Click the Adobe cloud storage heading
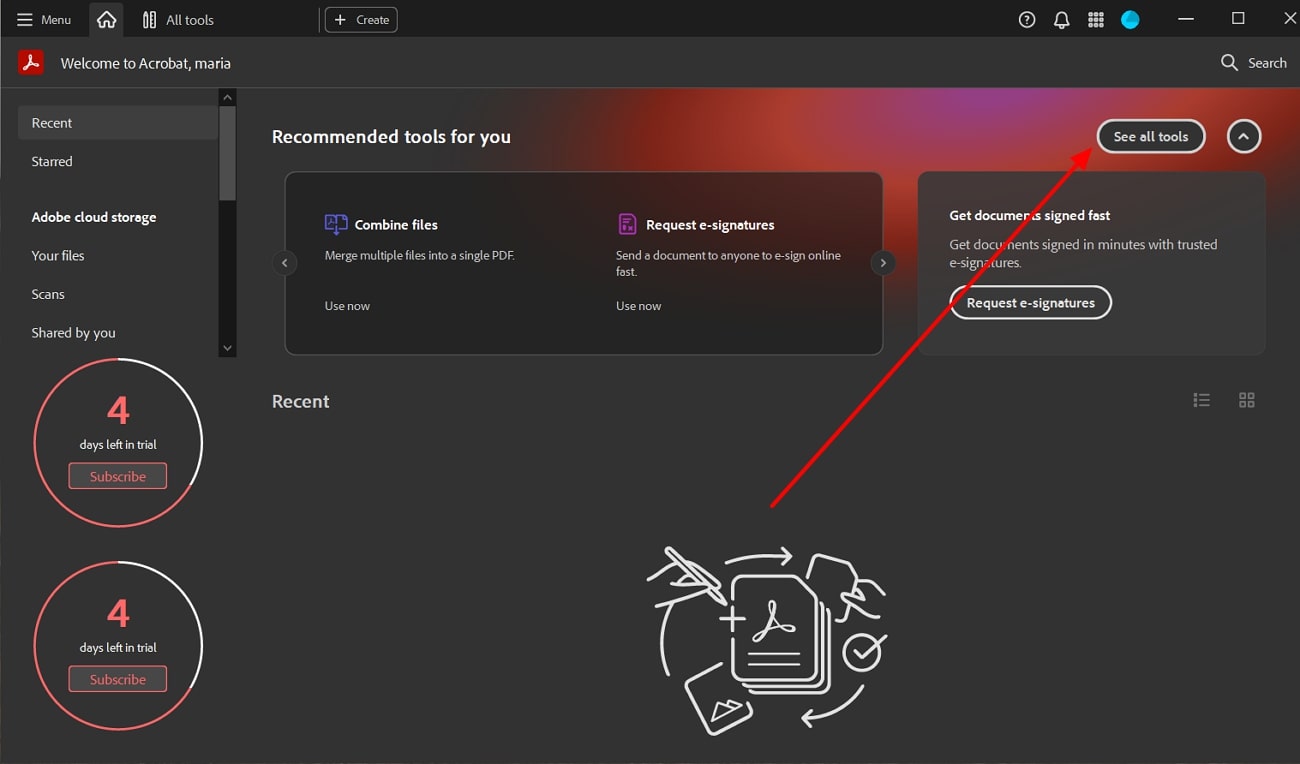This screenshot has width=1300, height=764. pos(94,217)
